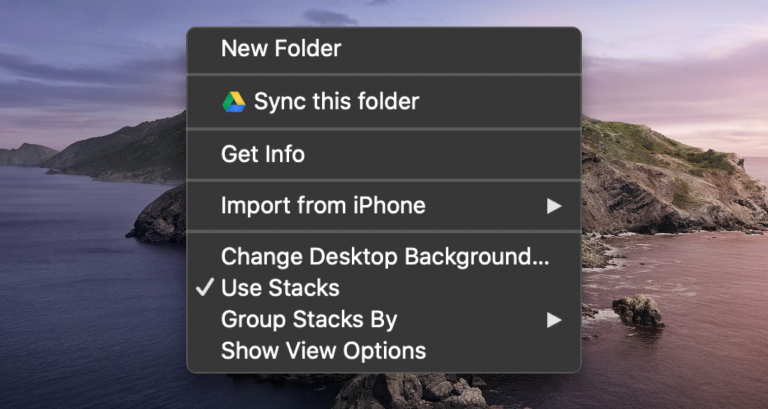
Task: Click the Google Drive icon
Action: 234,101
